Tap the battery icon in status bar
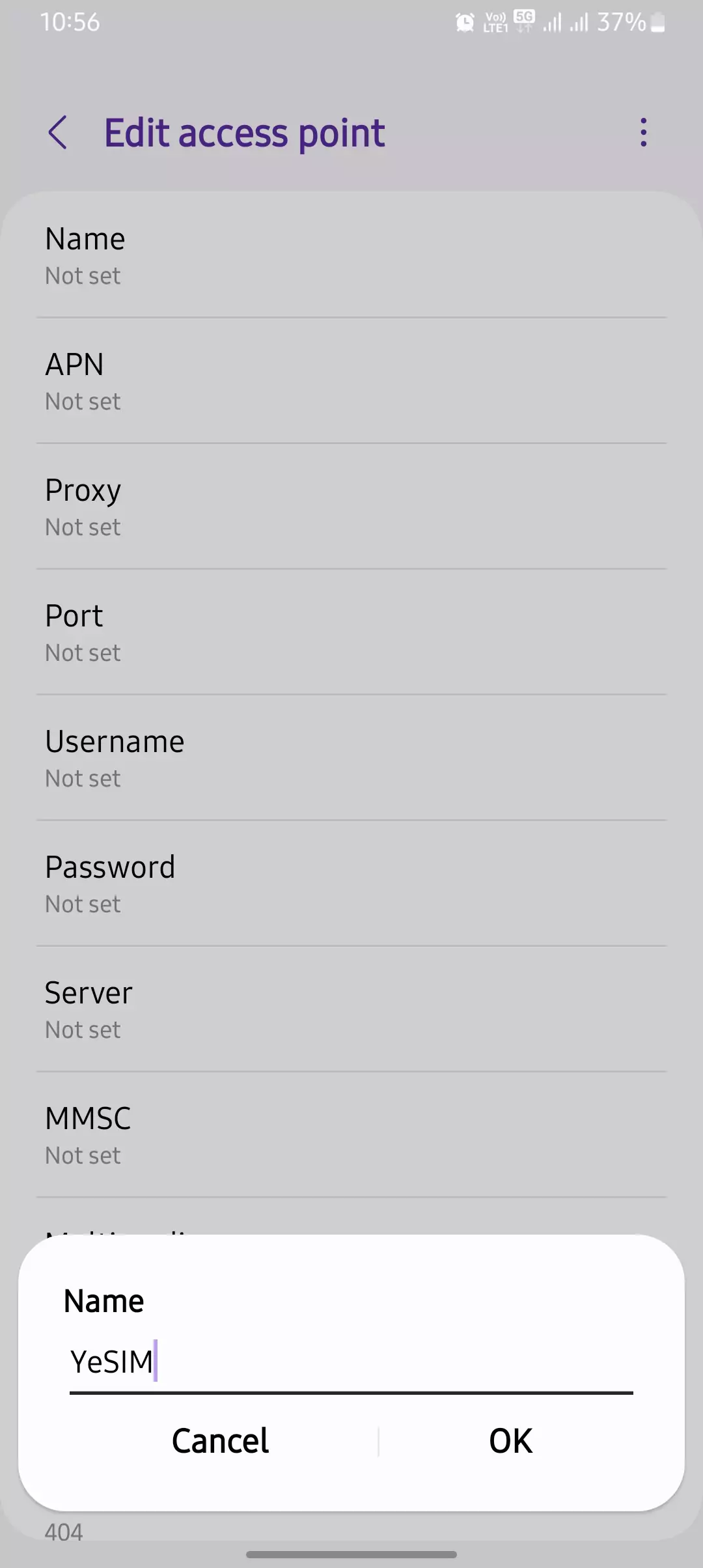 657,23
